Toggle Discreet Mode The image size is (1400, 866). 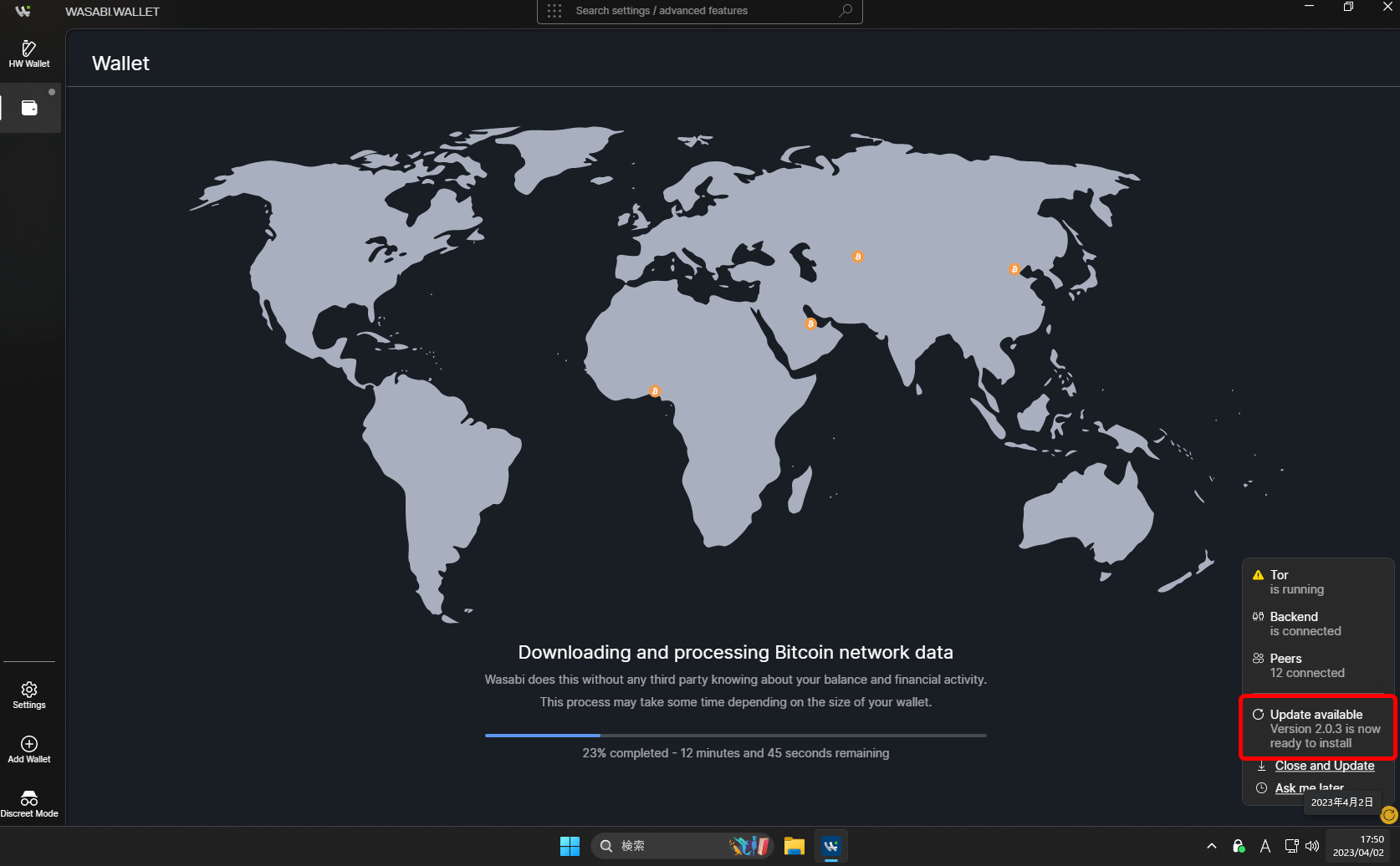(29, 803)
